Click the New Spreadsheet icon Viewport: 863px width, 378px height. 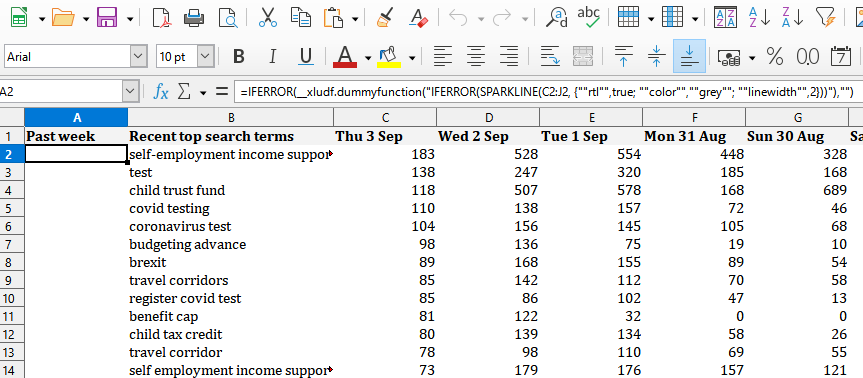point(19,18)
